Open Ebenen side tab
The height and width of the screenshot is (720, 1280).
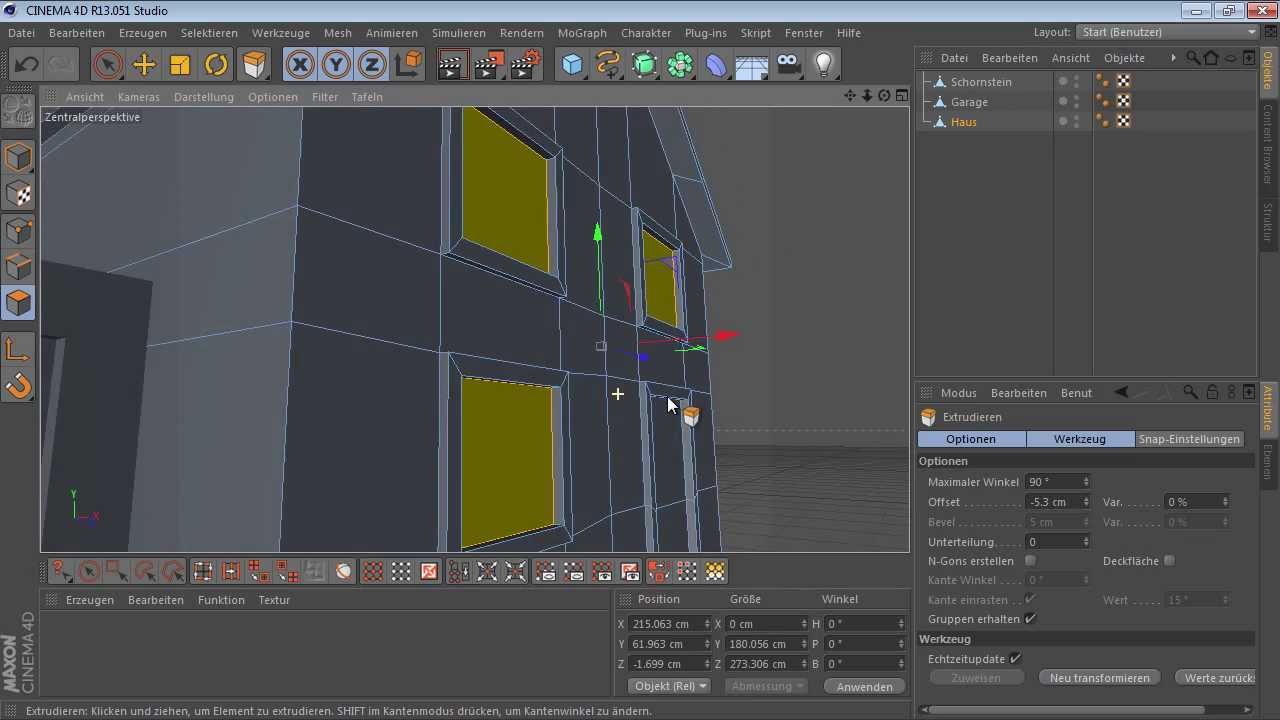pos(1268,462)
